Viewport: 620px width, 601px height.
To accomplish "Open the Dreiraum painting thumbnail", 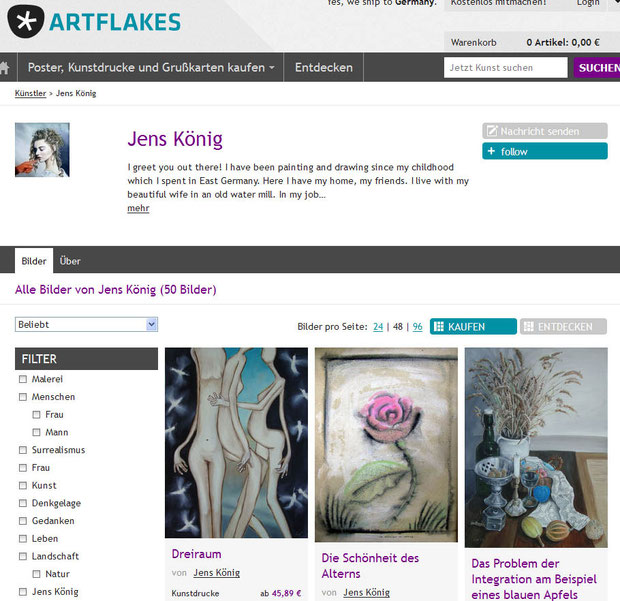I will [x=236, y=442].
